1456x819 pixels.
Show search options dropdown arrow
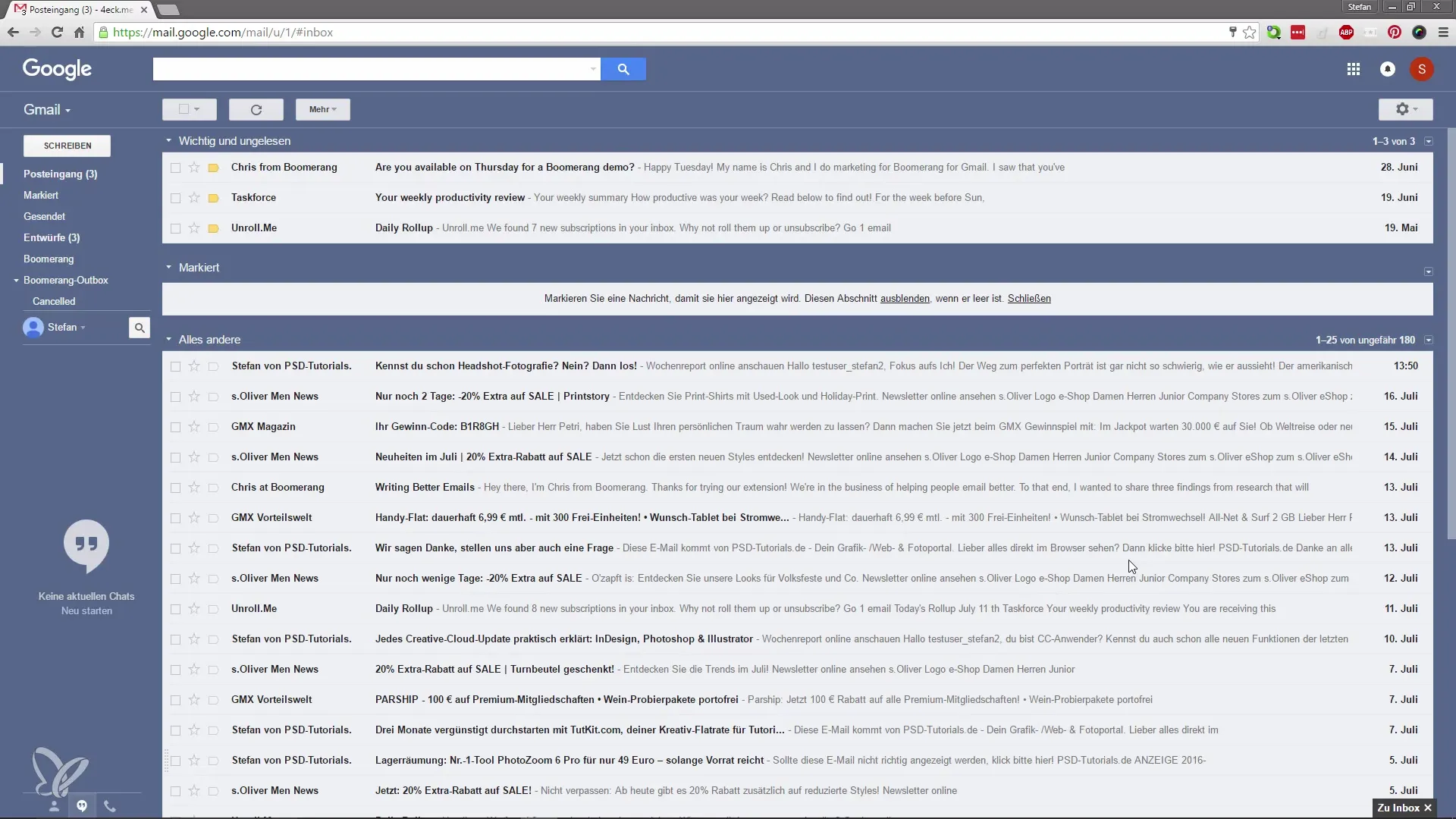click(x=593, y=69)
